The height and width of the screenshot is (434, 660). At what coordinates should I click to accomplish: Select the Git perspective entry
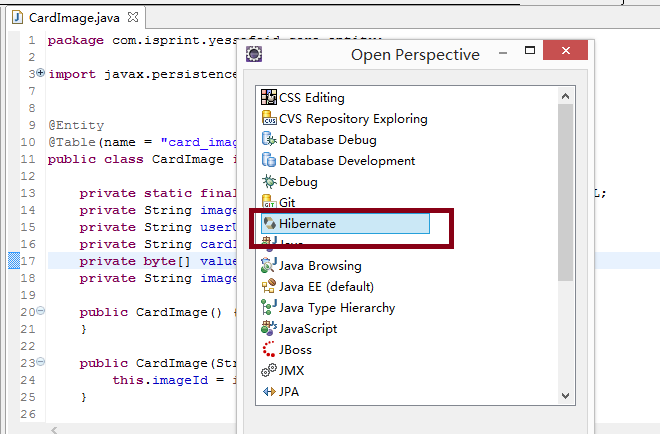[x=287, y=202]
